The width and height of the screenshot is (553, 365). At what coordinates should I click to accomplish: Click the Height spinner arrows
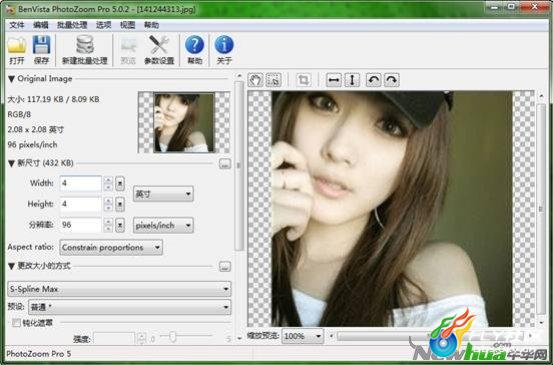click(109, 204)
